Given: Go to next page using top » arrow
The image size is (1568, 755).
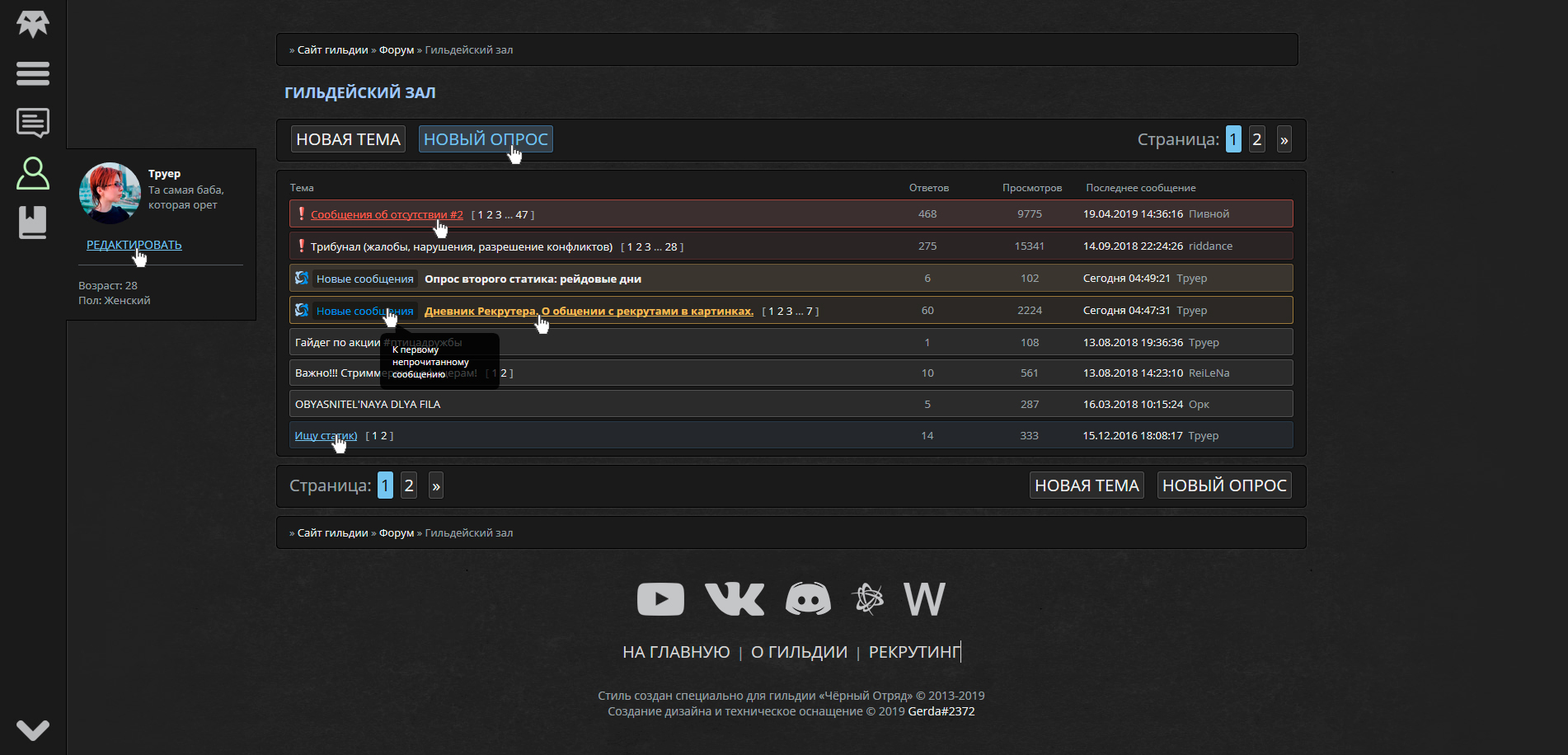Looking at the screenshot, I should coord(1284,139).
